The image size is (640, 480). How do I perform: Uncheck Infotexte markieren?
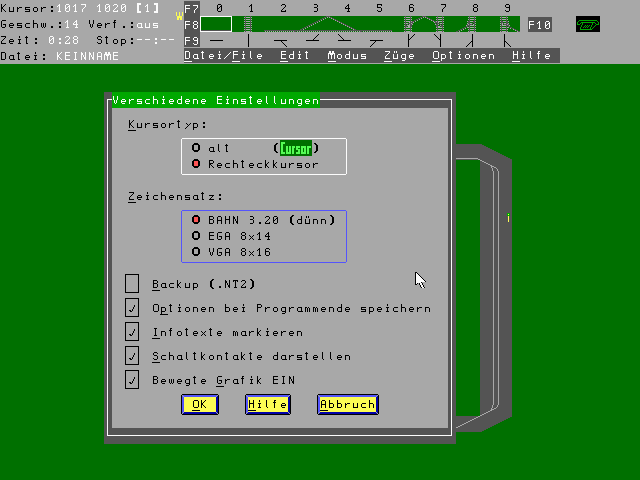pyautogui.click(x=132, y=332)
